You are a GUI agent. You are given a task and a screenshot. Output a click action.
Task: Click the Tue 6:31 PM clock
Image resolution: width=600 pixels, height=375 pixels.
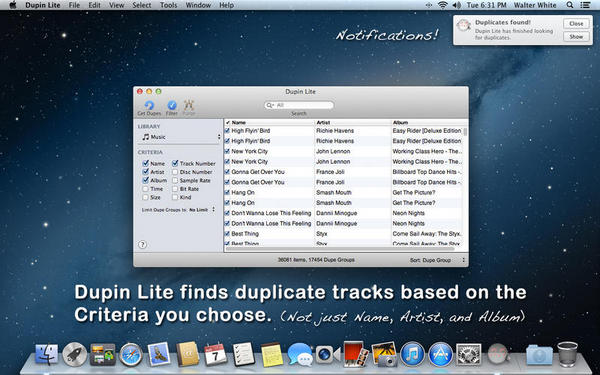tap(486, 5)
